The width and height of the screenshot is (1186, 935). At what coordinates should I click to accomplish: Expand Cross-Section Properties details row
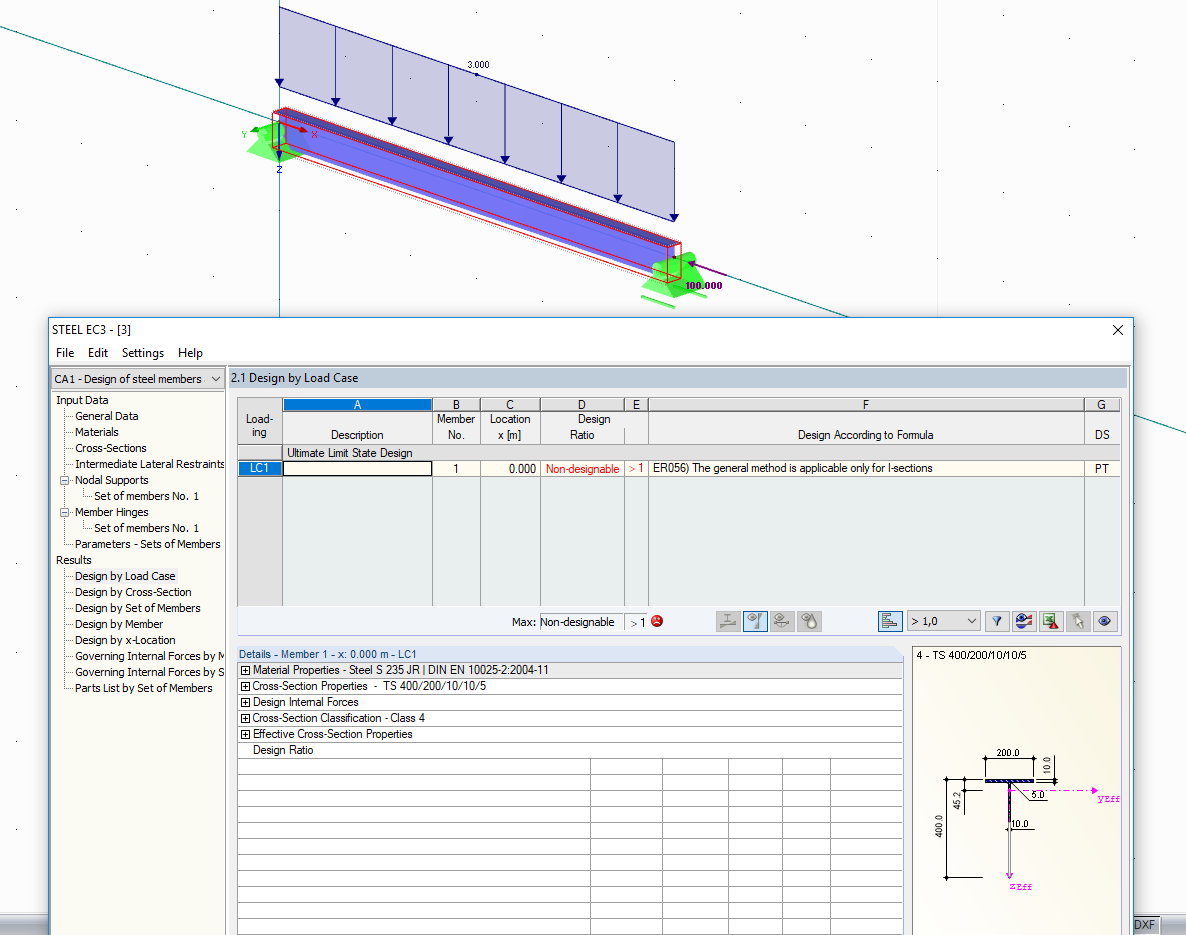[x=245, y=686]
